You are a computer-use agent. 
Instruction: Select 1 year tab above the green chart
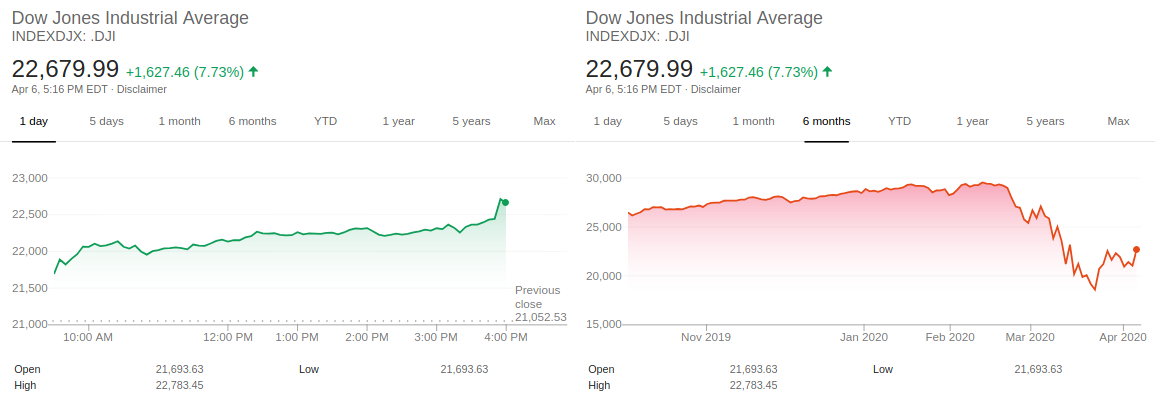click(x=398, y=121)
